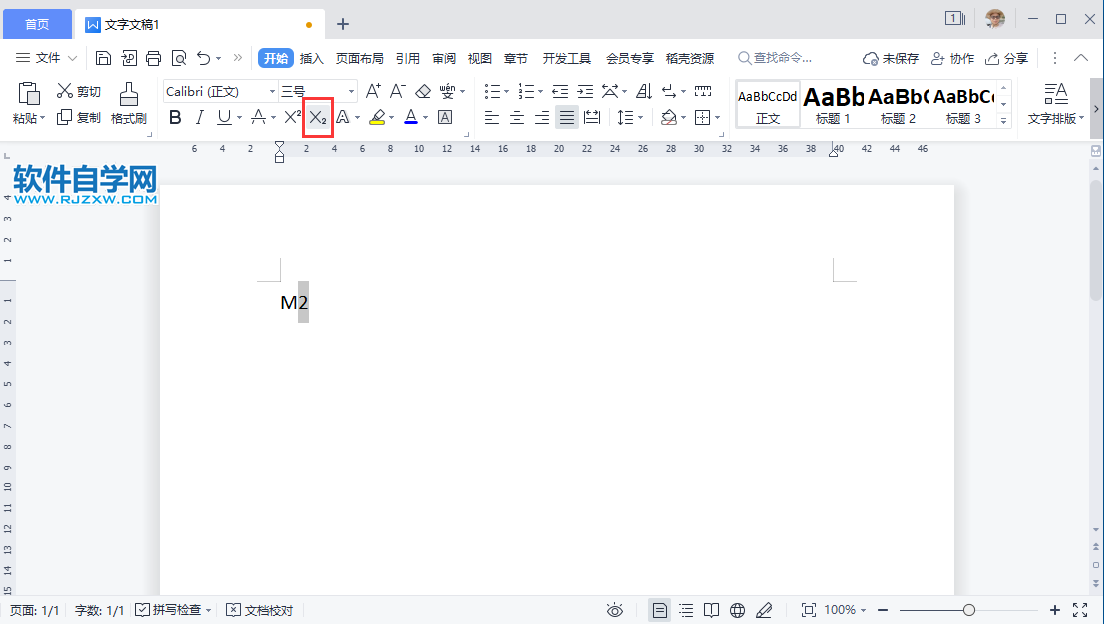Toggle bold formatting
This screenshot has width=1104, height=624.
click(175, 117)
